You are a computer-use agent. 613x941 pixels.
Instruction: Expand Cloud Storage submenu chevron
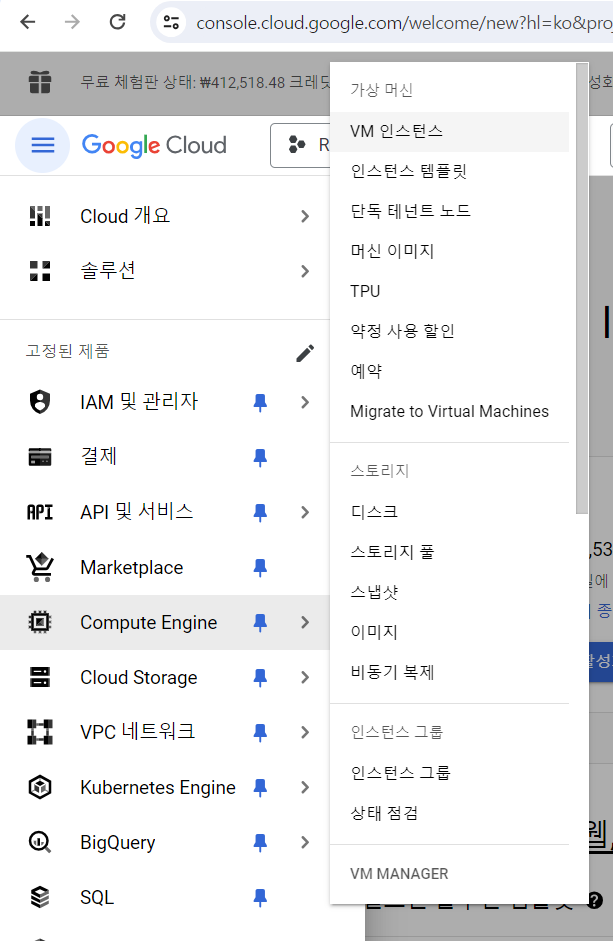pos(305,678)
